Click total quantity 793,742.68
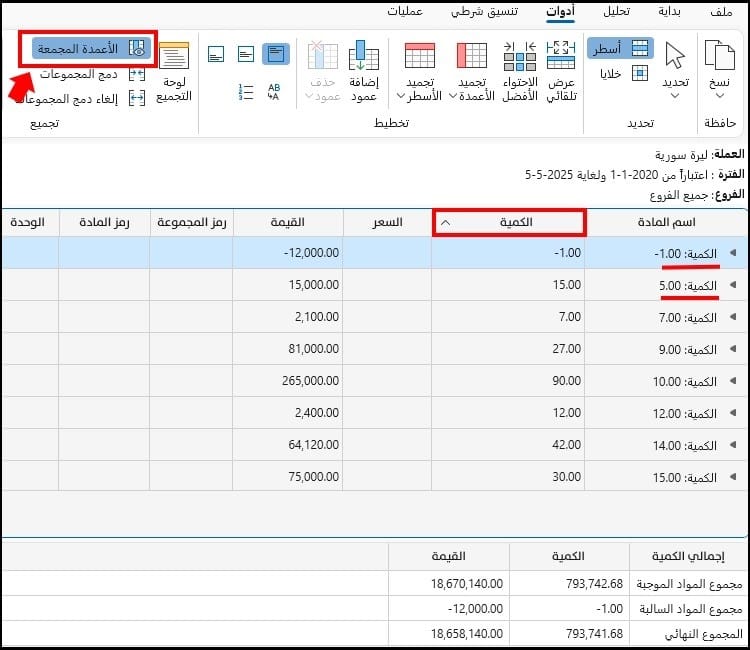The image size is (750, 650). tap(595, 584)
